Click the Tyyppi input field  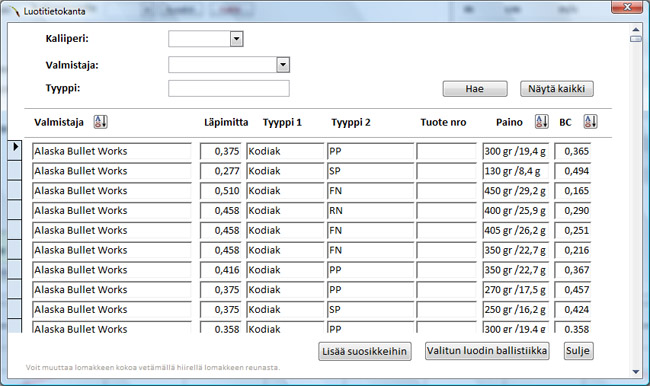[x=229, y=88]
